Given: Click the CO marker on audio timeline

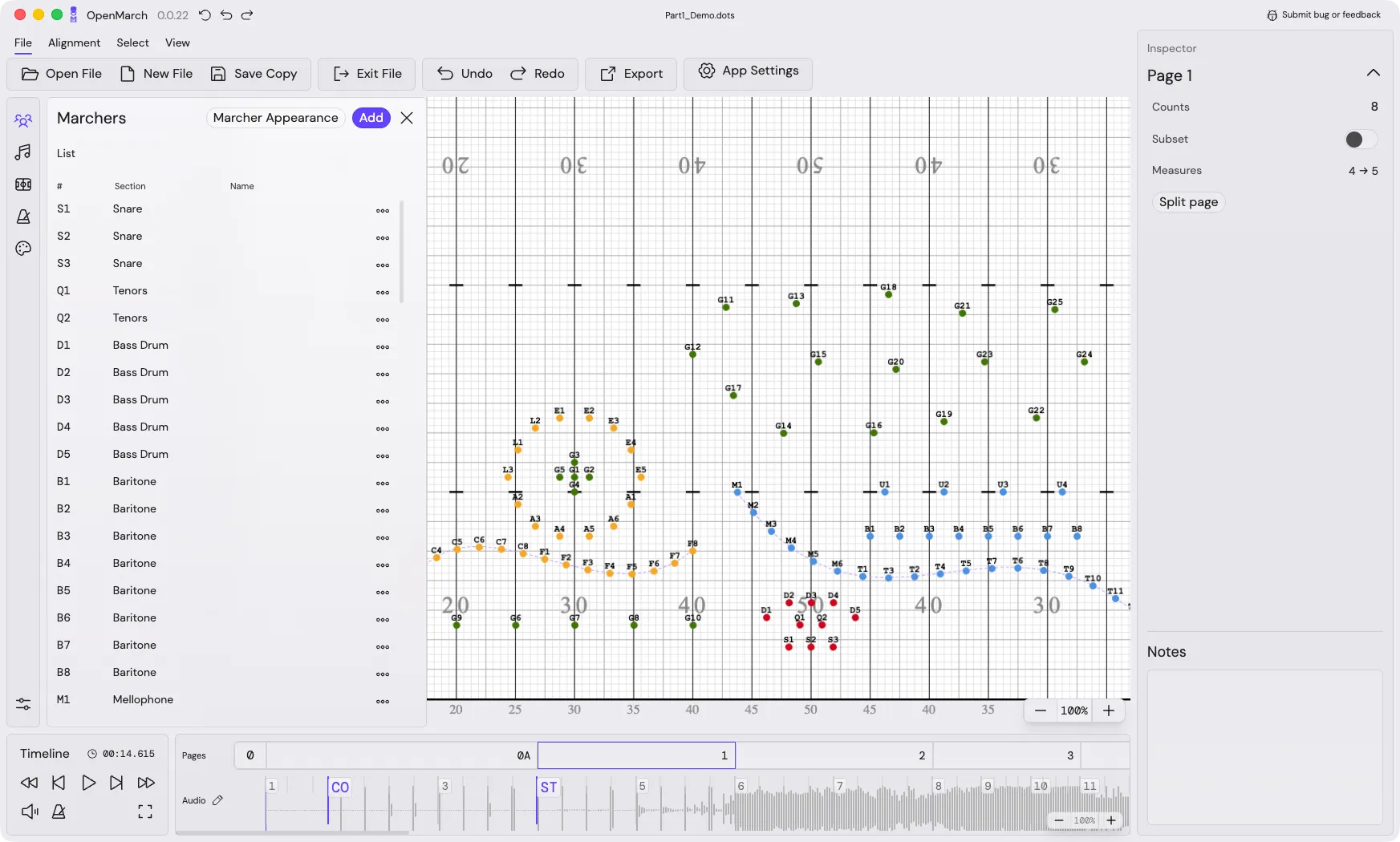Looking at the screenshot, I should point(340,787).
